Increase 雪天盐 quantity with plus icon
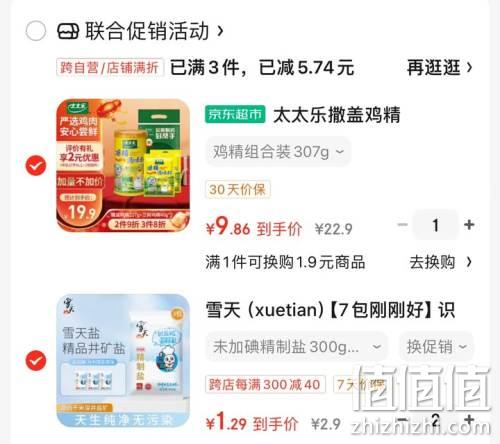The image size is (500, 444). coord(469,419)
